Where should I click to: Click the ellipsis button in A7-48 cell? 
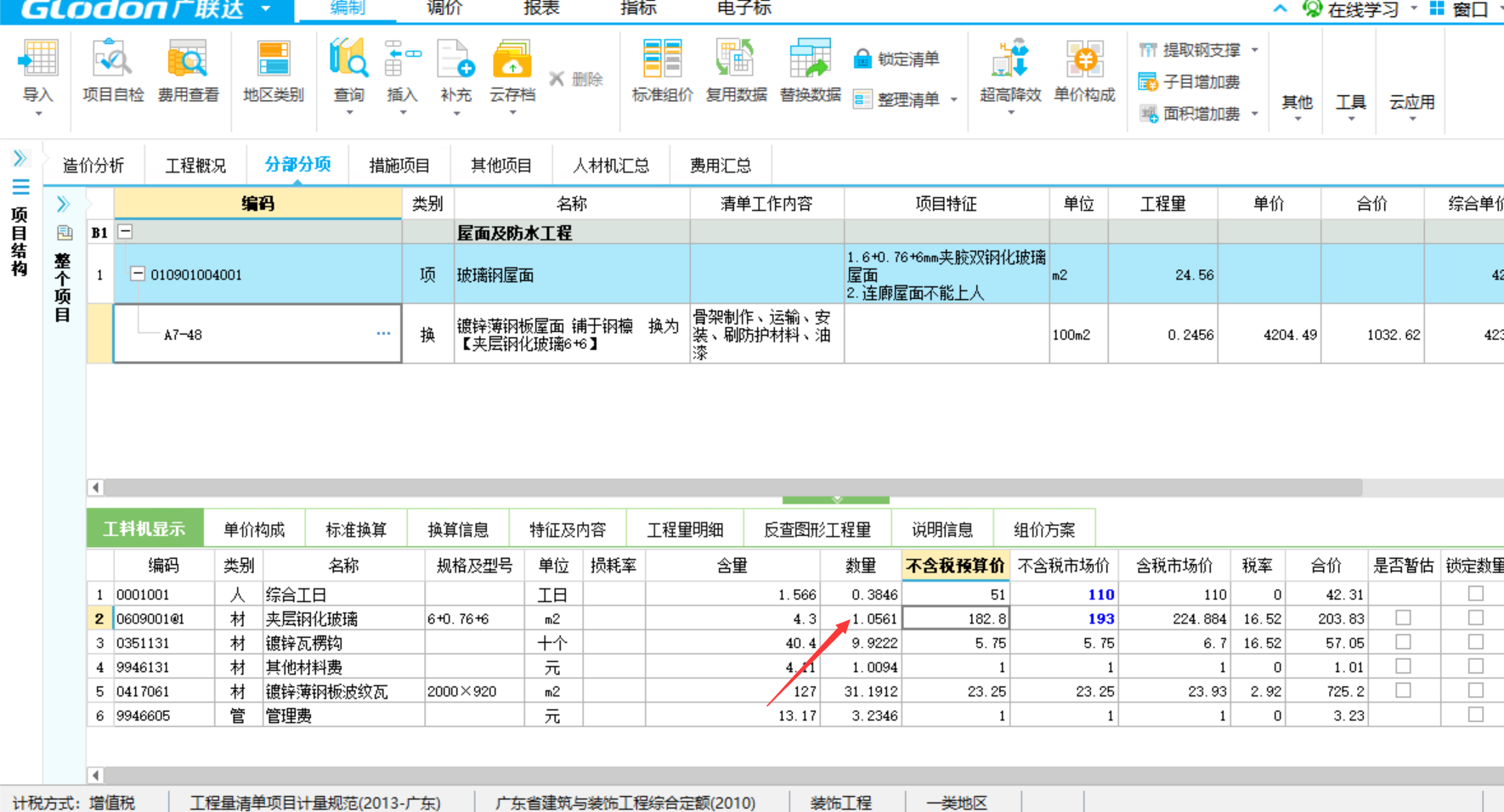tap(384, 334)
